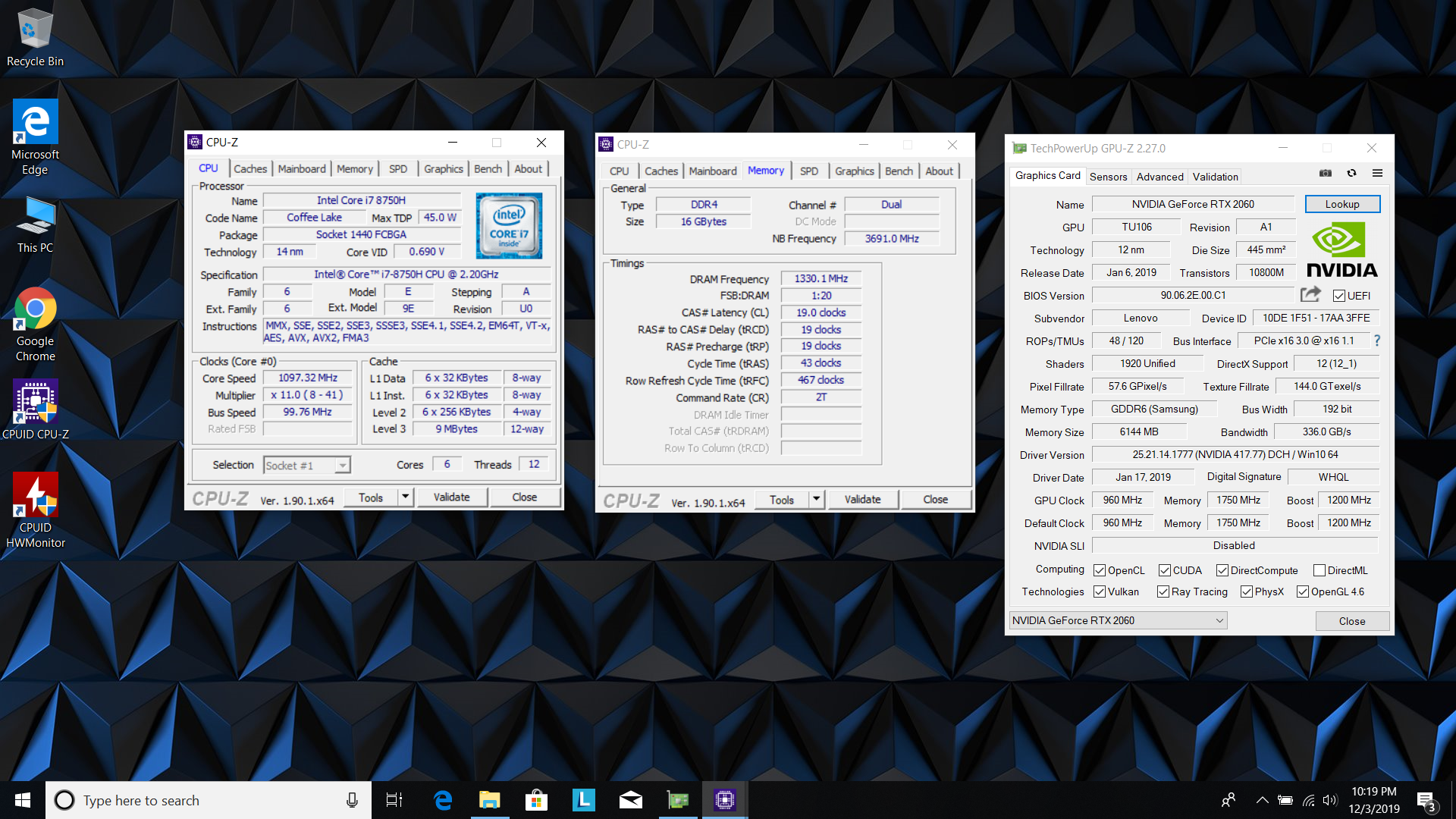Select This PC desktop icon

point(35,225)
